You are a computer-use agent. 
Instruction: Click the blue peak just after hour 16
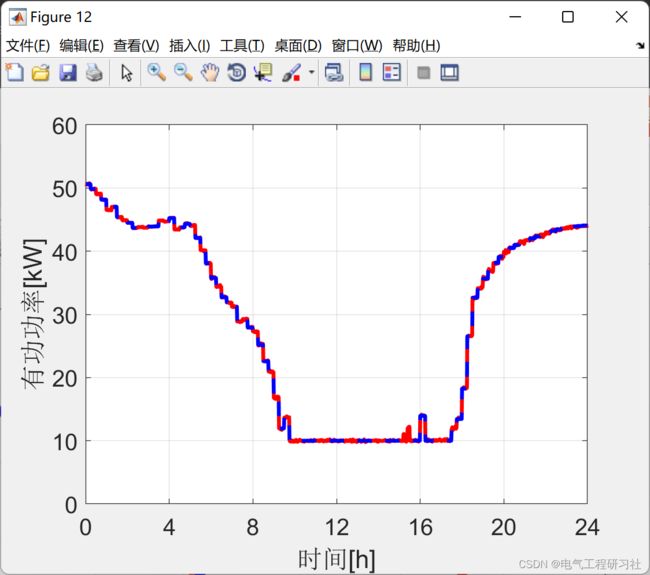click(x=422, y=416)
